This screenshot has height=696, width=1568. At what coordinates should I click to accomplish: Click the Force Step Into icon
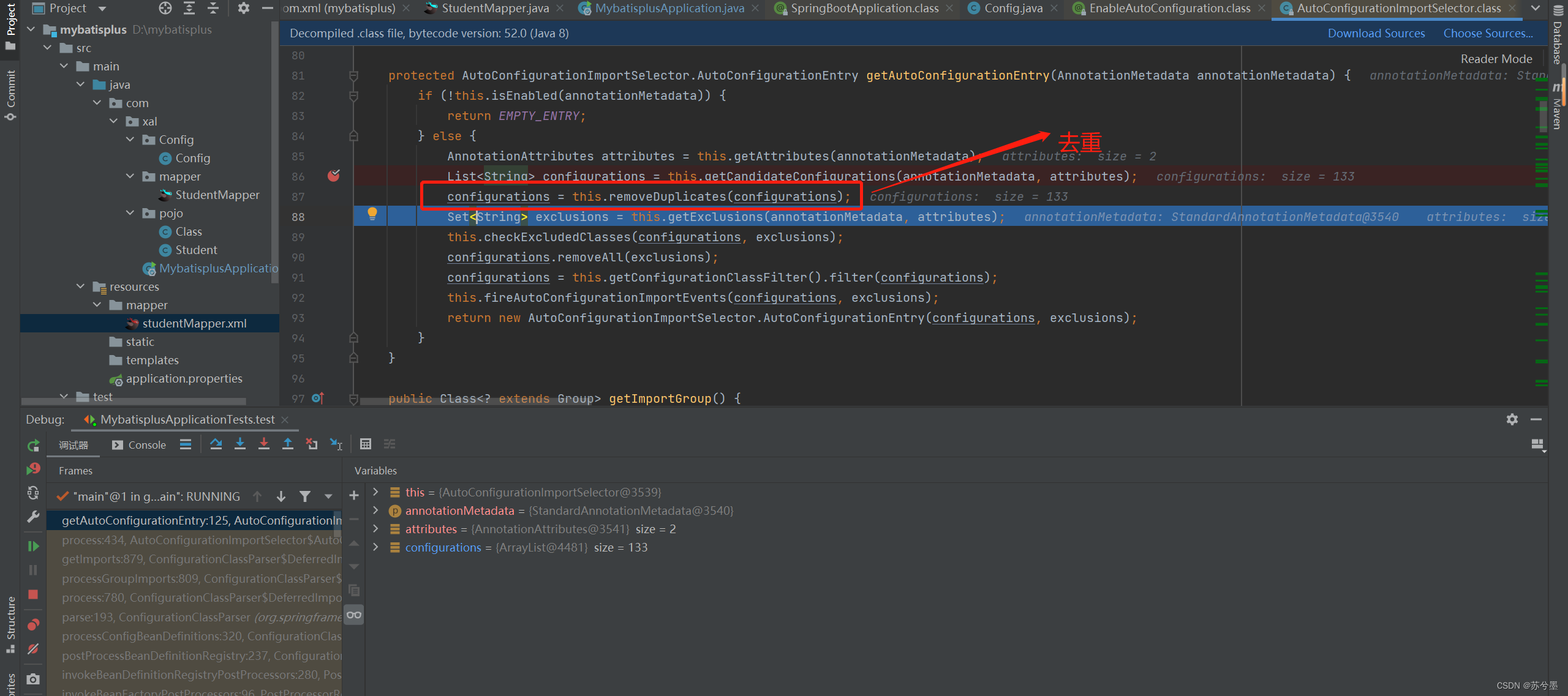pos(263,444)
